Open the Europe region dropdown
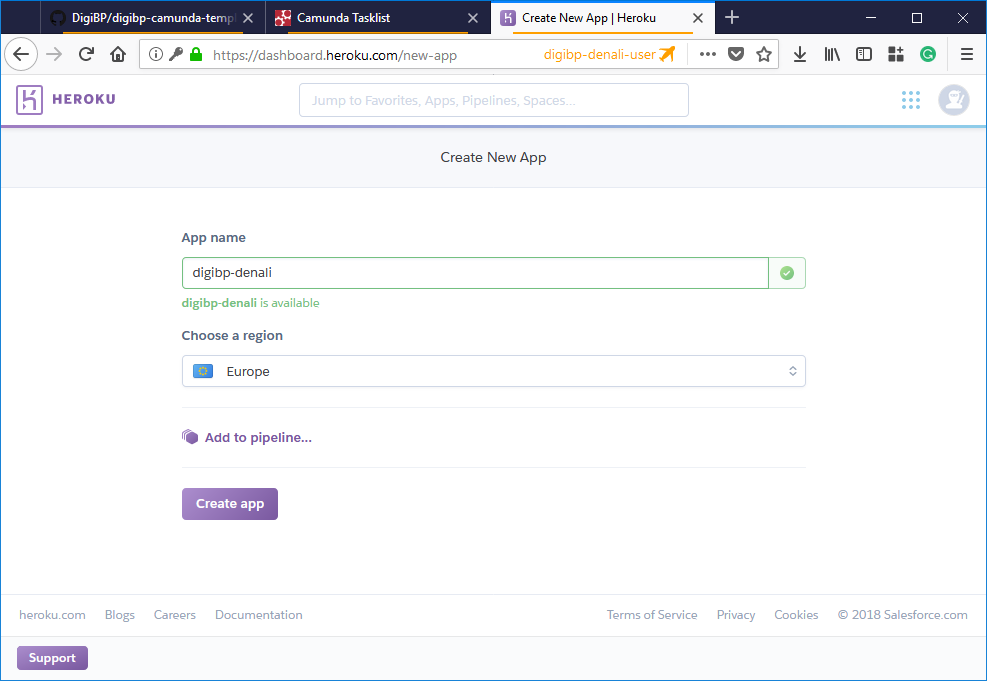Screen dimensions: 987x681 coord(494,371)
